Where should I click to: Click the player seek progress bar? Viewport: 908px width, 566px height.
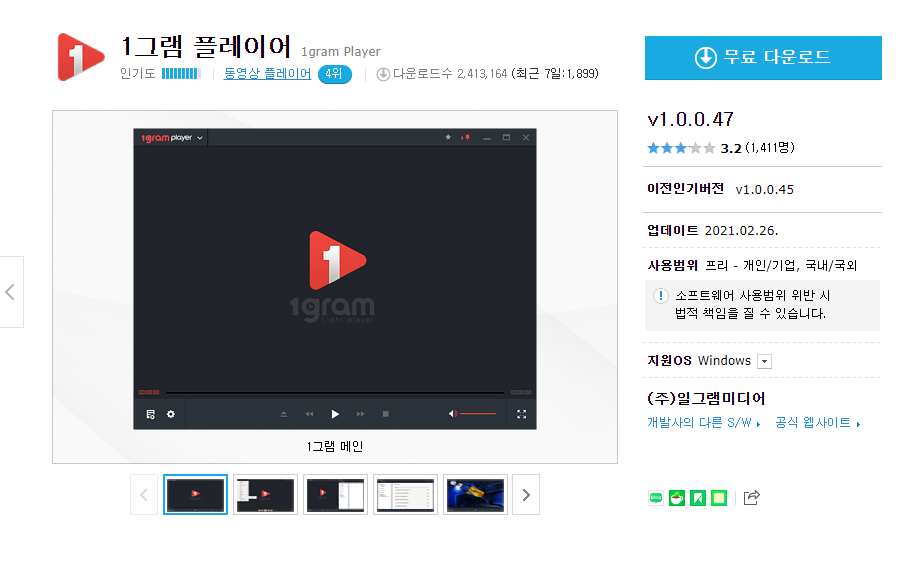(x=335, y=393)
